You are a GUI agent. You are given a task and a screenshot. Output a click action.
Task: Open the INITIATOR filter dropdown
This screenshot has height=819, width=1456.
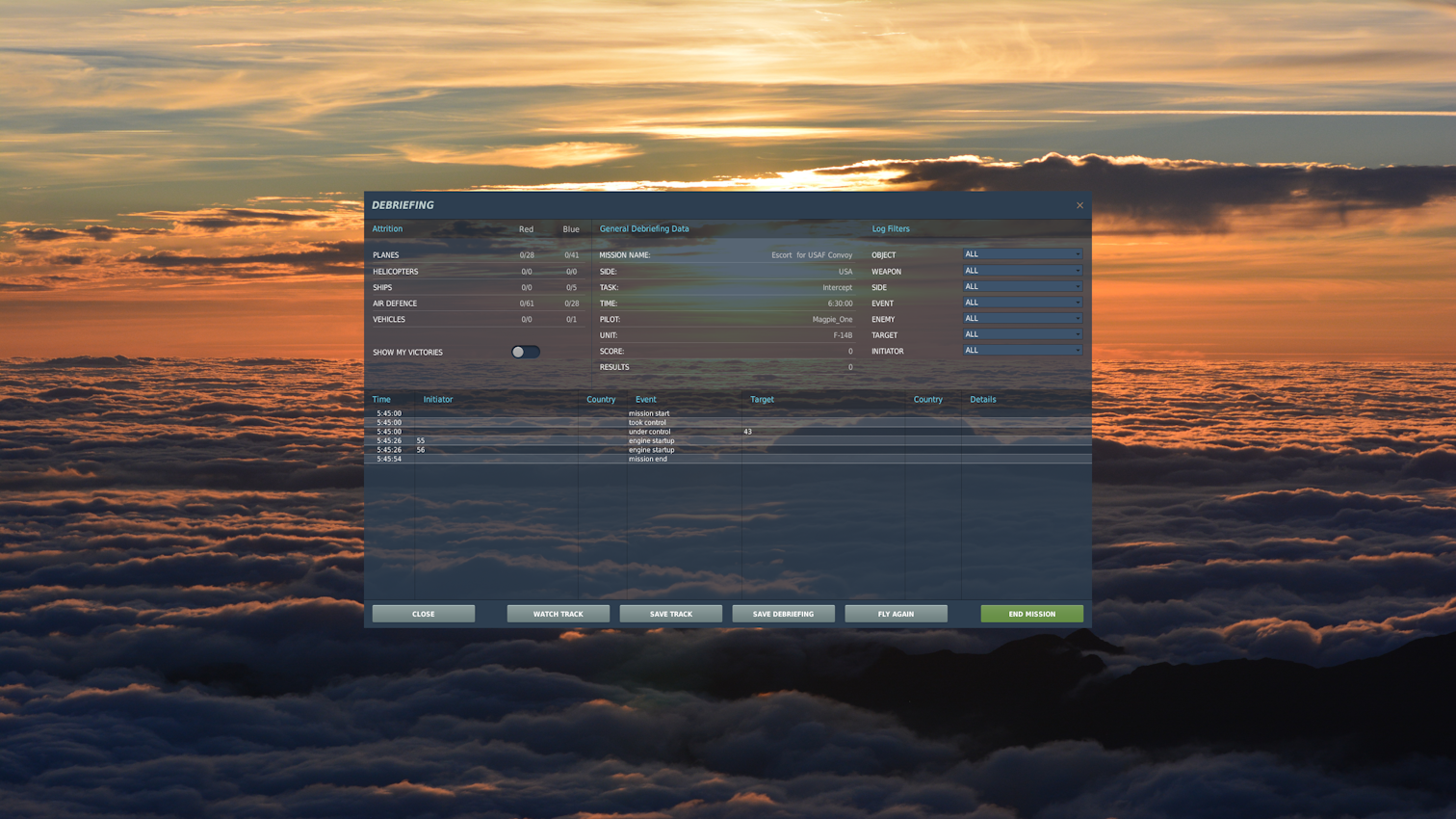click(x=1023, y=351)
